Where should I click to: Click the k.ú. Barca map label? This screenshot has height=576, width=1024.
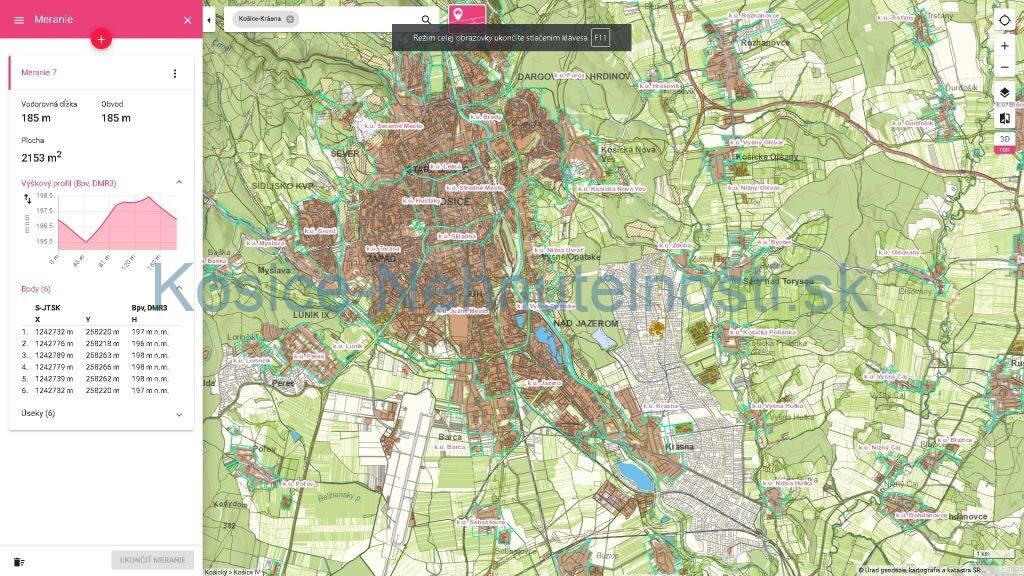(x=451, y=447)
